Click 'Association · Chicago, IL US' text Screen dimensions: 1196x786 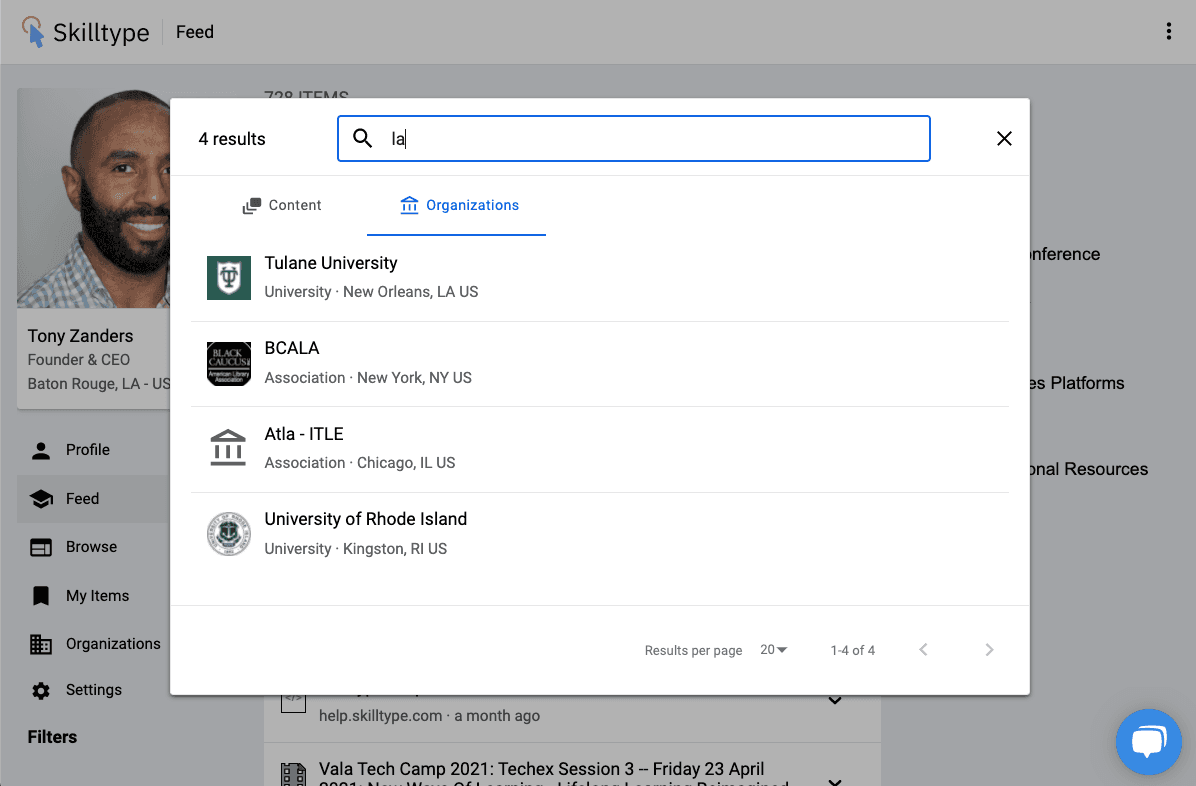[x=360, y=463]
